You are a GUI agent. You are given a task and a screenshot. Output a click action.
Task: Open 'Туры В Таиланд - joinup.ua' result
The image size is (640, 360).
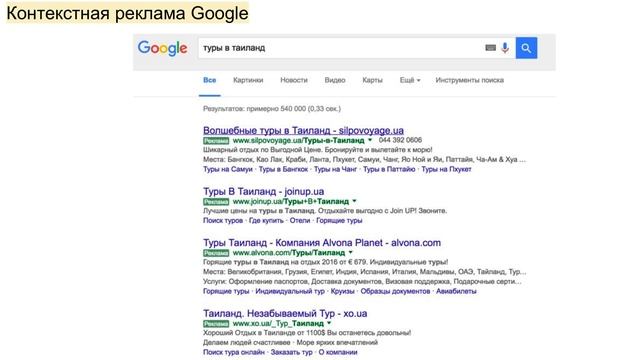coord(264,191)
